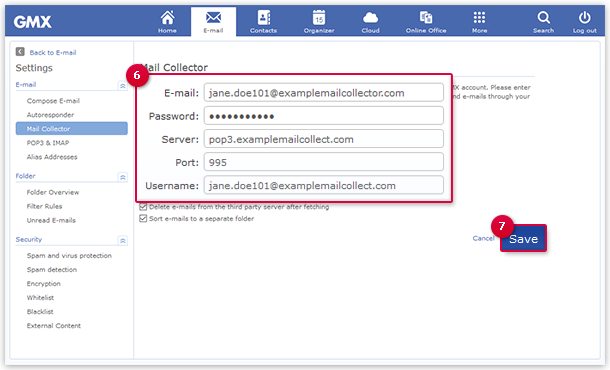Viewport: 610px width, 370px height.
Task: Toggle Sort e-mails to separate folder checkbox
Action: (x=143, y=218)
